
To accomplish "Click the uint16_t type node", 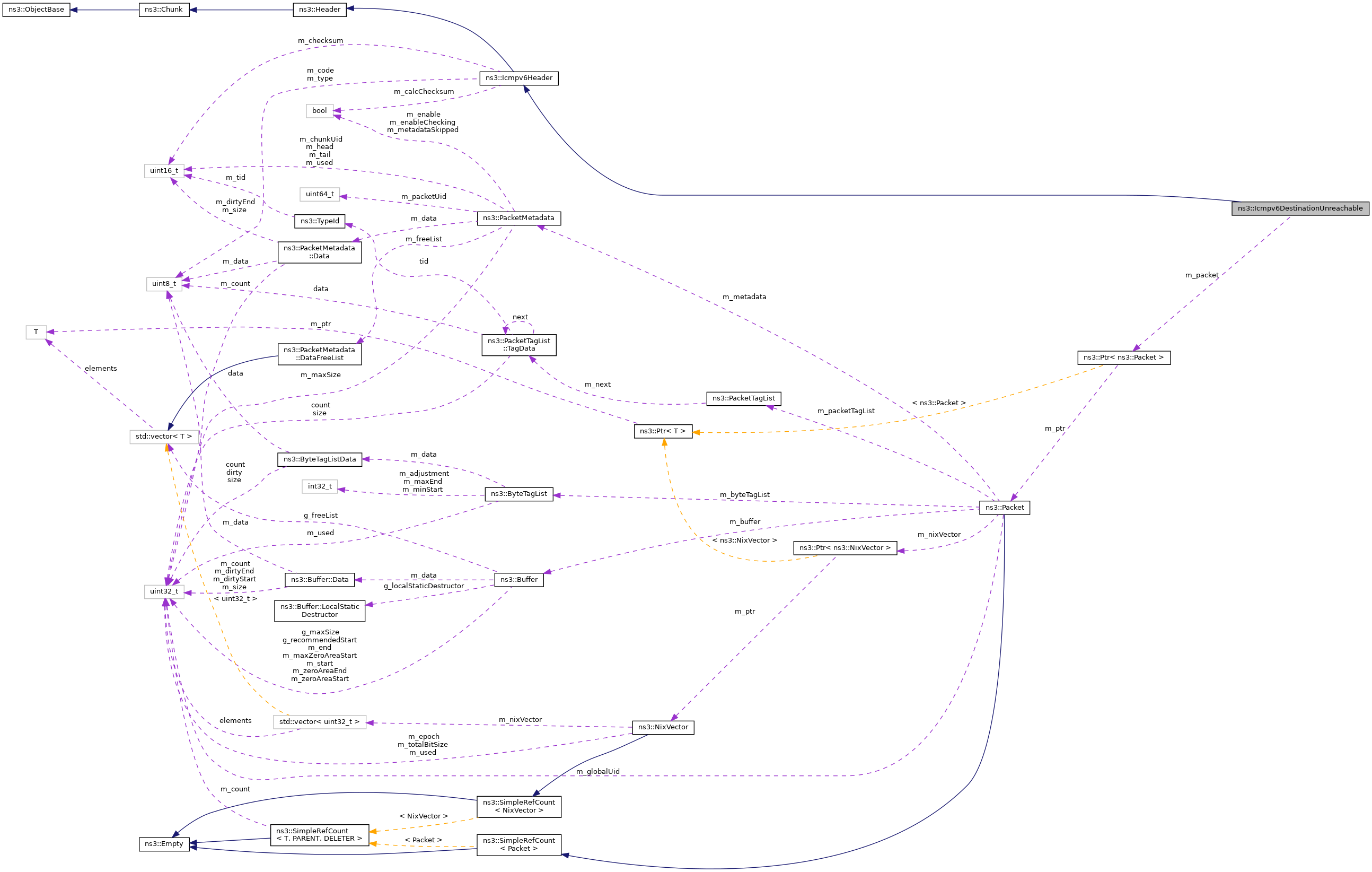I will (164, 171).
